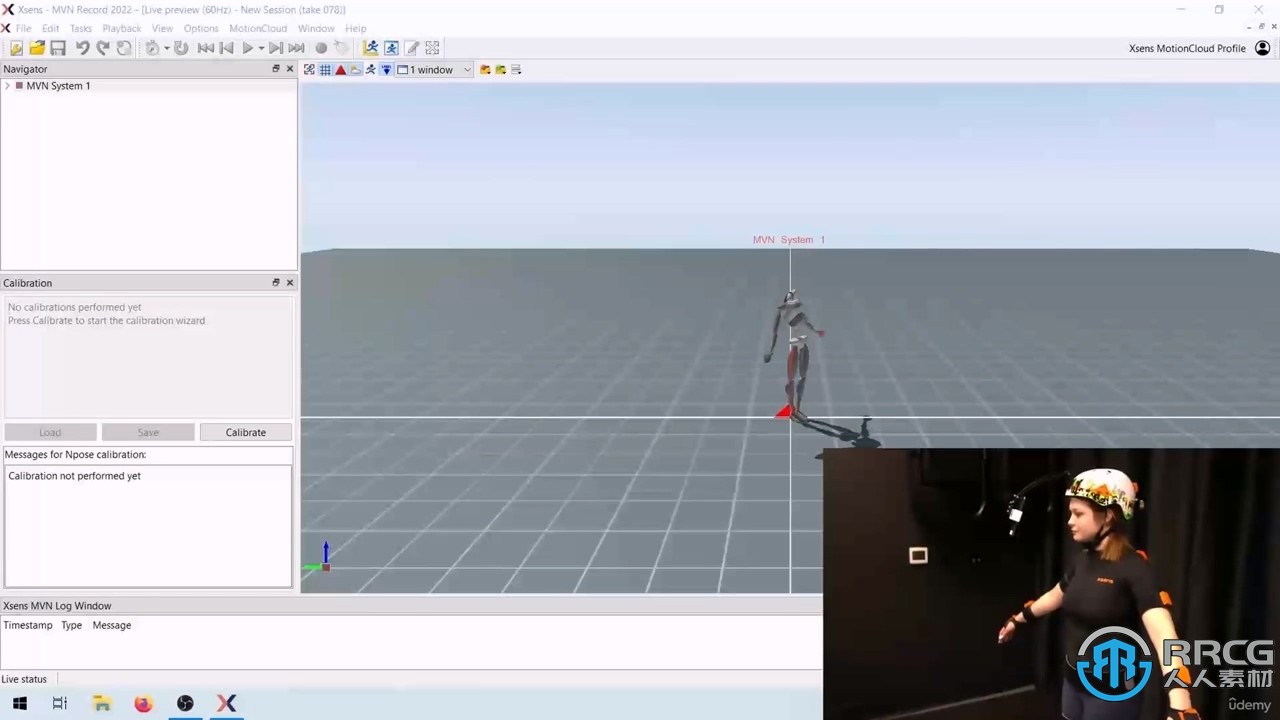Toggle the viewport running figure icon

coord(371,70)
